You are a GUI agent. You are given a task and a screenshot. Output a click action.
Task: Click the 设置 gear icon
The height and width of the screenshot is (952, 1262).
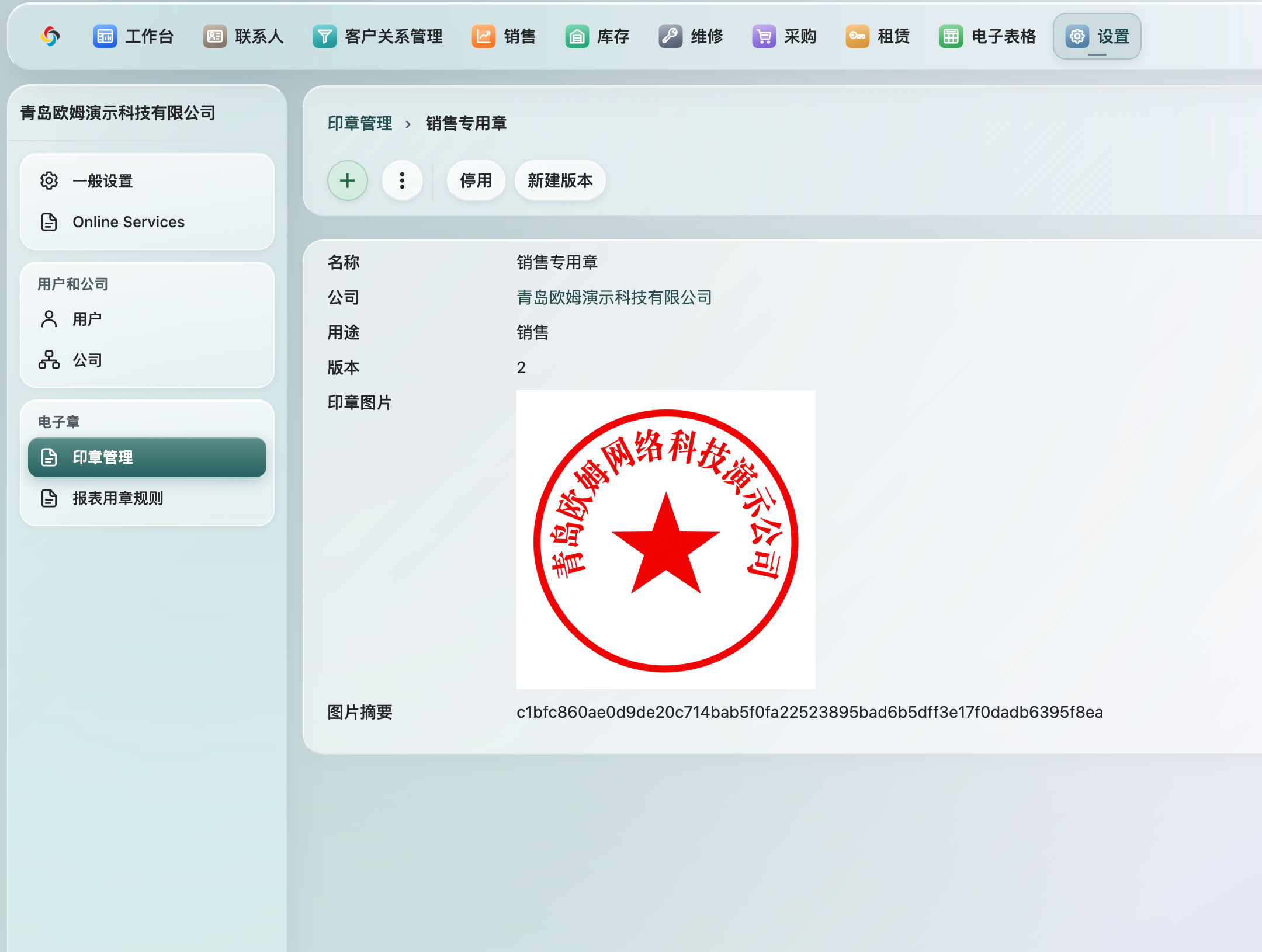[1077, 36]
